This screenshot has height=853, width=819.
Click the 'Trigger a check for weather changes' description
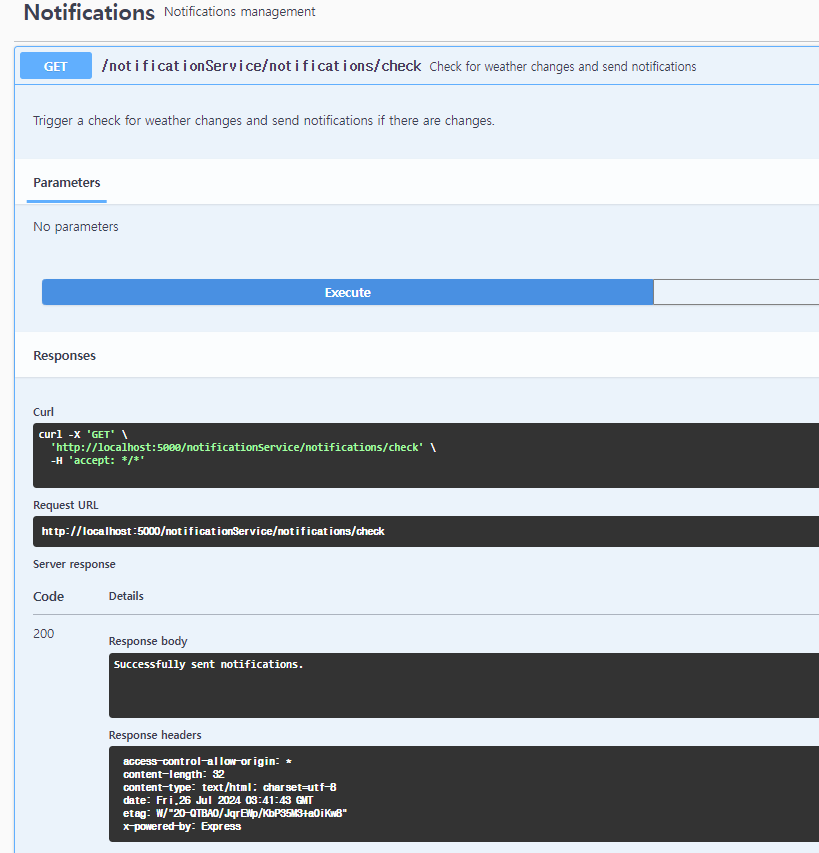coord(264,120)
